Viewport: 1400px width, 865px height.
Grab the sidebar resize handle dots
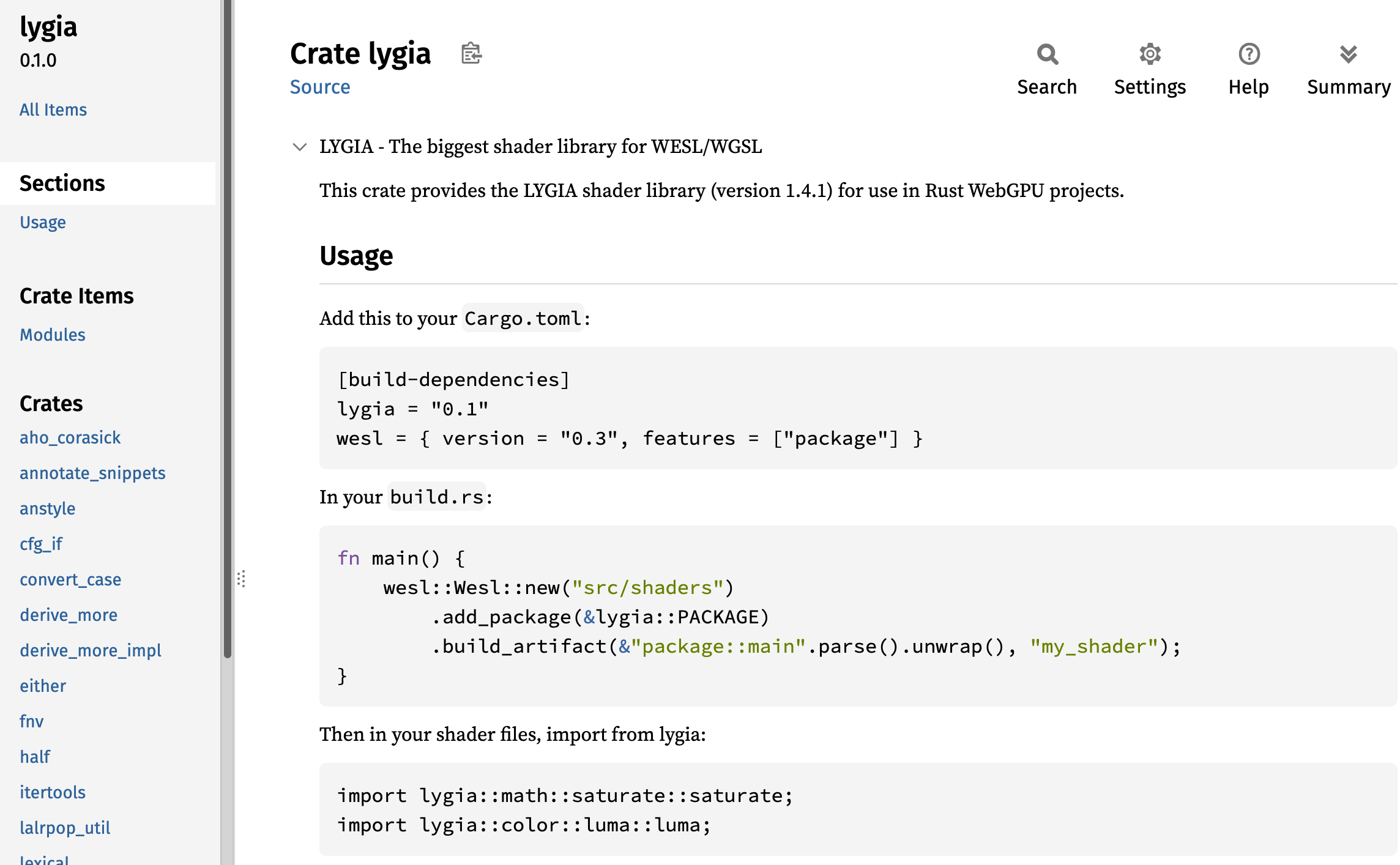[x=242, y=579]
